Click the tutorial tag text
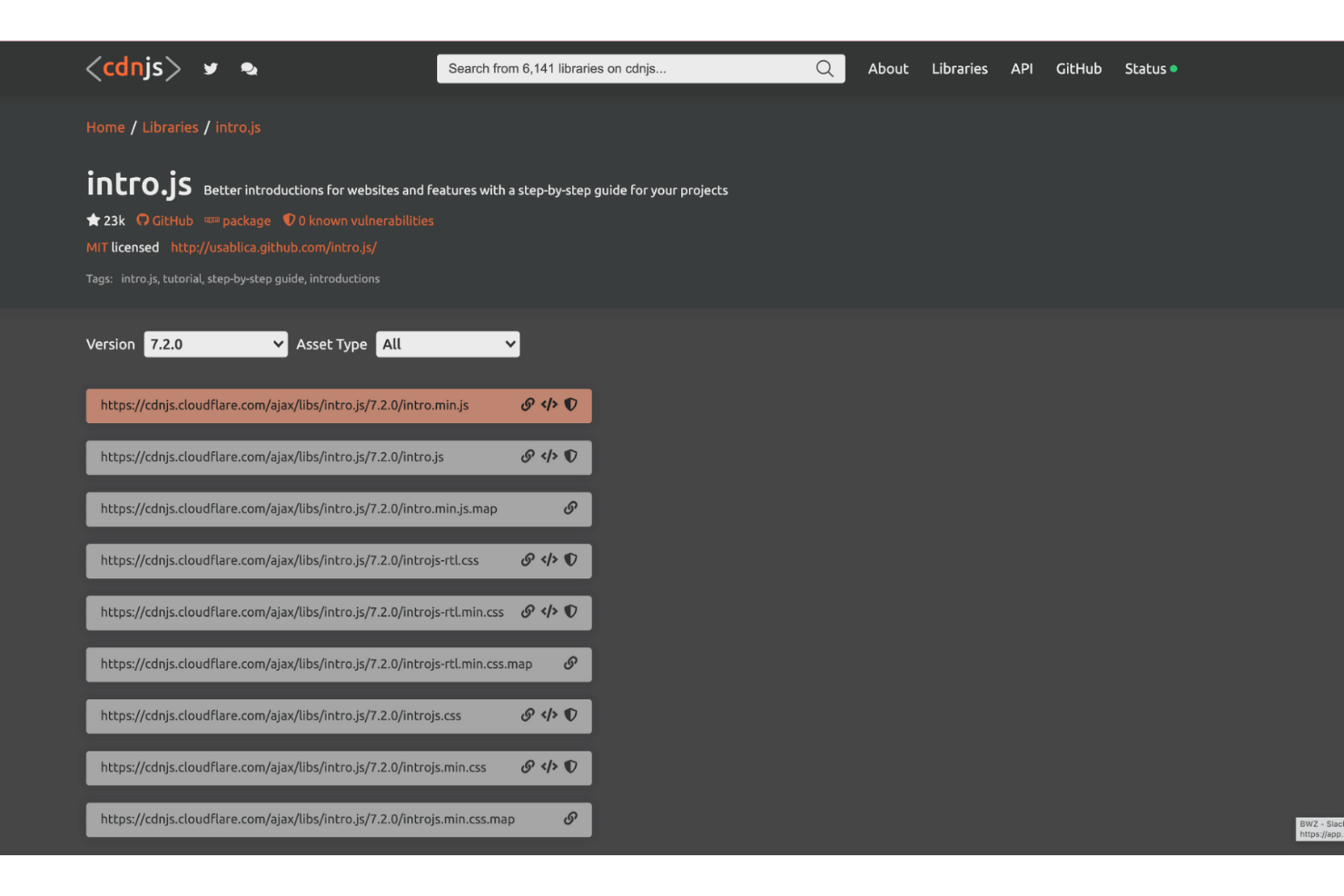Image resolution: width=1344 pixels, height=896 pixels. pos(182,279)
